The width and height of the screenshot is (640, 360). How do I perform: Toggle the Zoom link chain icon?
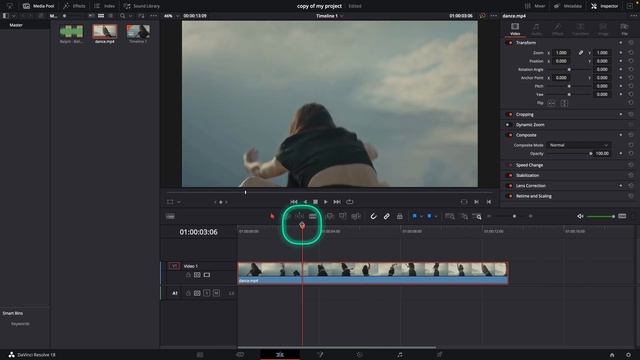coord(580,53)
